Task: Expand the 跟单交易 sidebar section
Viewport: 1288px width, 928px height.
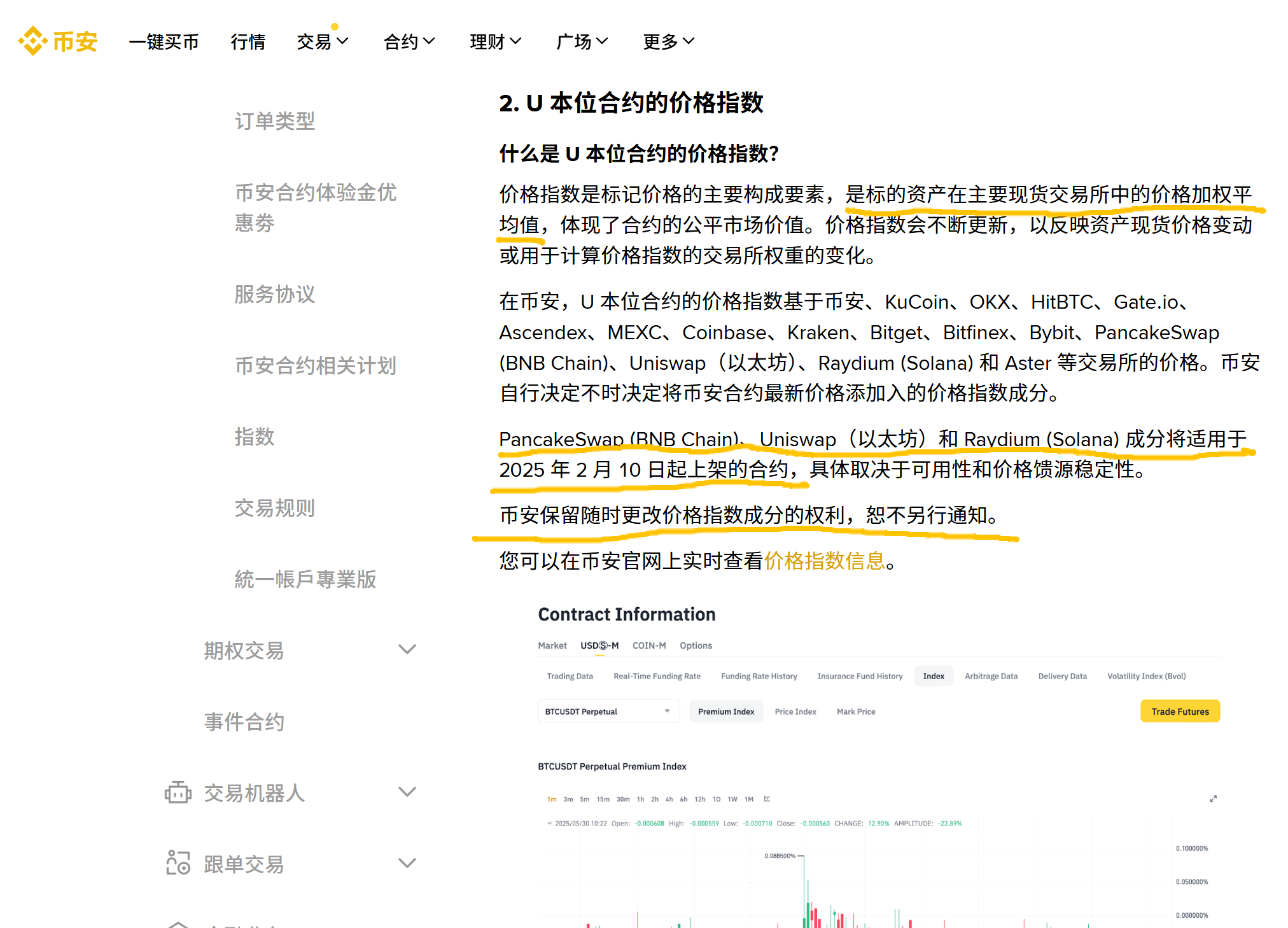Action: [x=407, y=863]
